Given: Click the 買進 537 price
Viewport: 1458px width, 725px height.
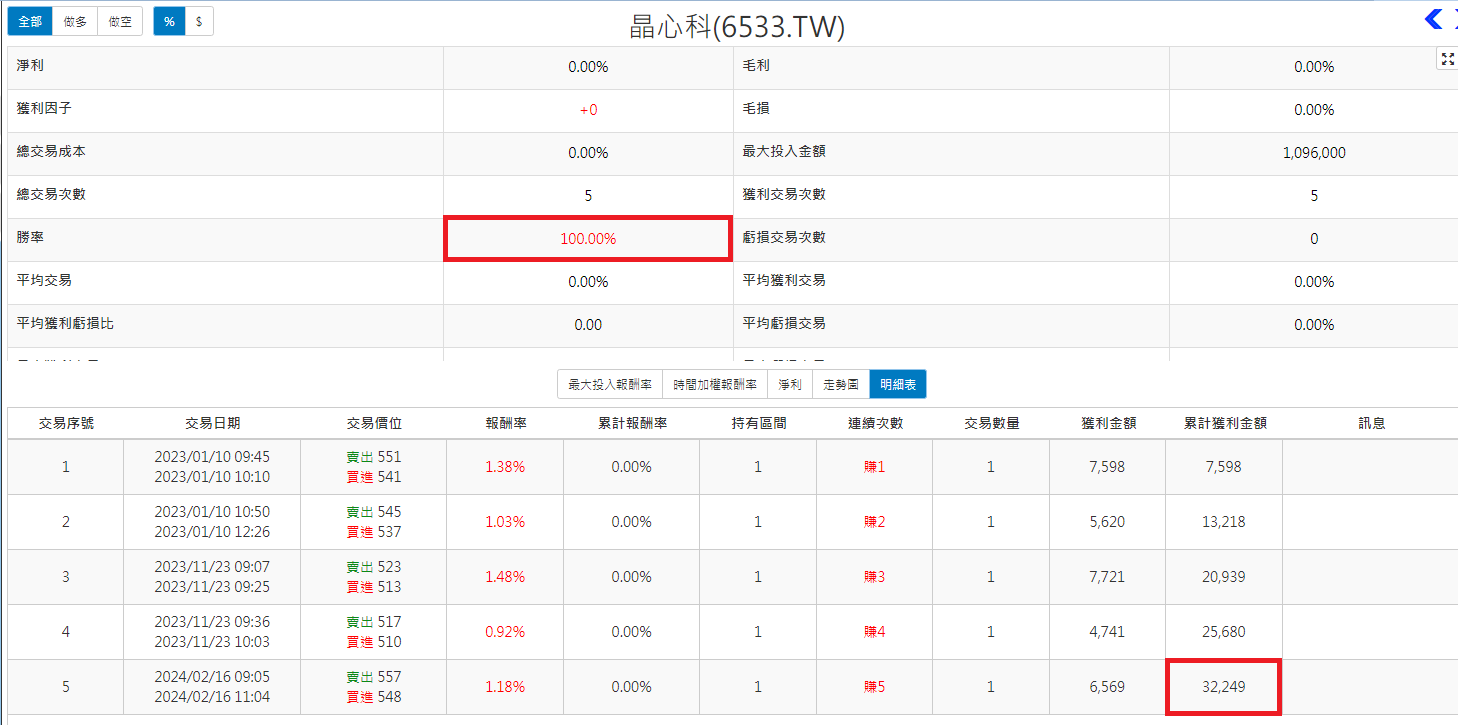Looking at the screenshot, I should 374,532.
